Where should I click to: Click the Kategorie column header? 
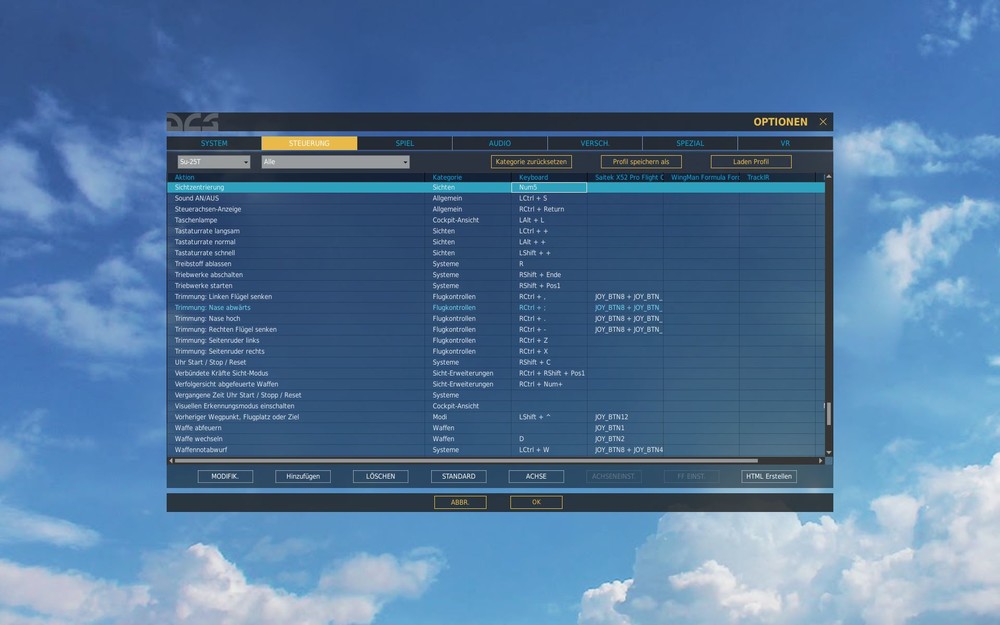click(x=468, y=177)
